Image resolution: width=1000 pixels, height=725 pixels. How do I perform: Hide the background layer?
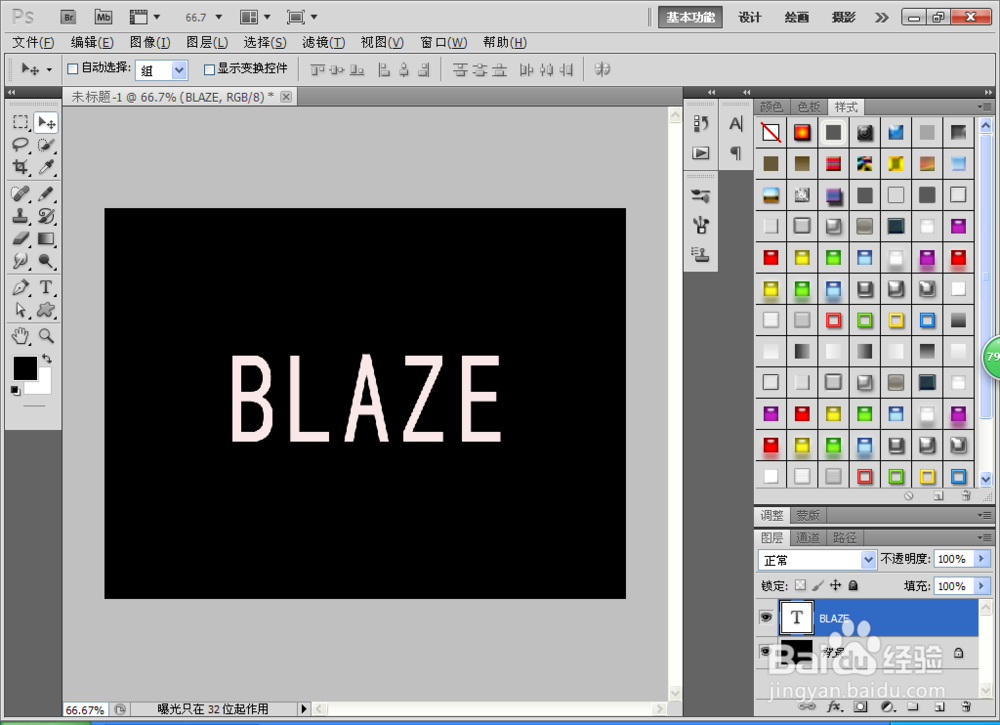click(766, 651)
